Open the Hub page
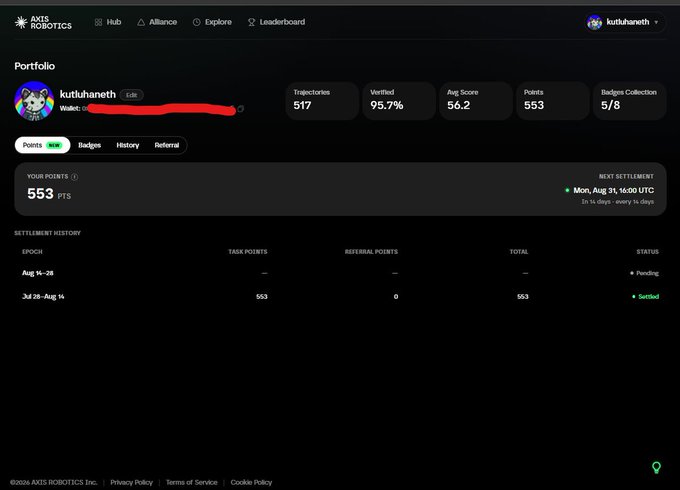This screenshot has width=680, height=490. coord(108,22)
